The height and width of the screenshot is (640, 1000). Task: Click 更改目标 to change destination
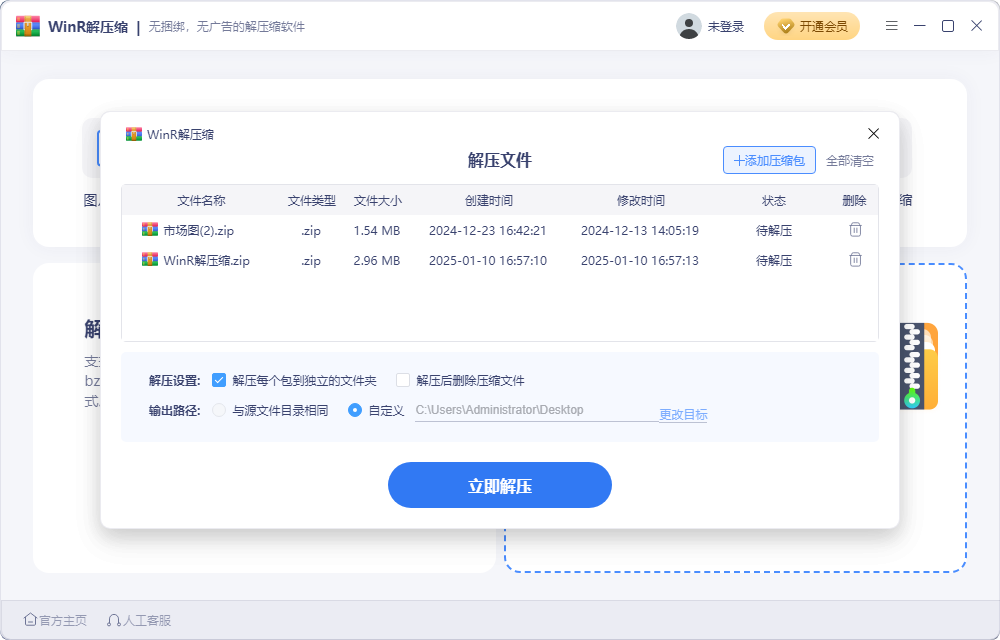[683, 414]
